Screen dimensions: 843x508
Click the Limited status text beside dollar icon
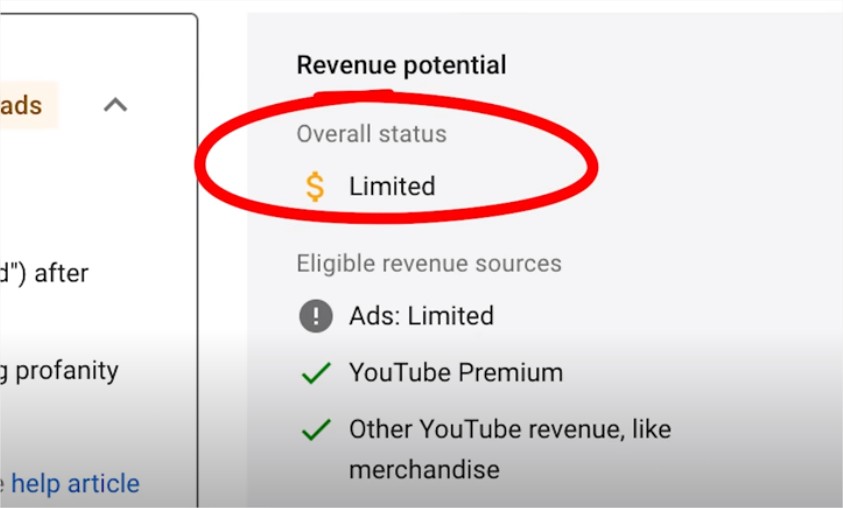(x=392, y=186)
